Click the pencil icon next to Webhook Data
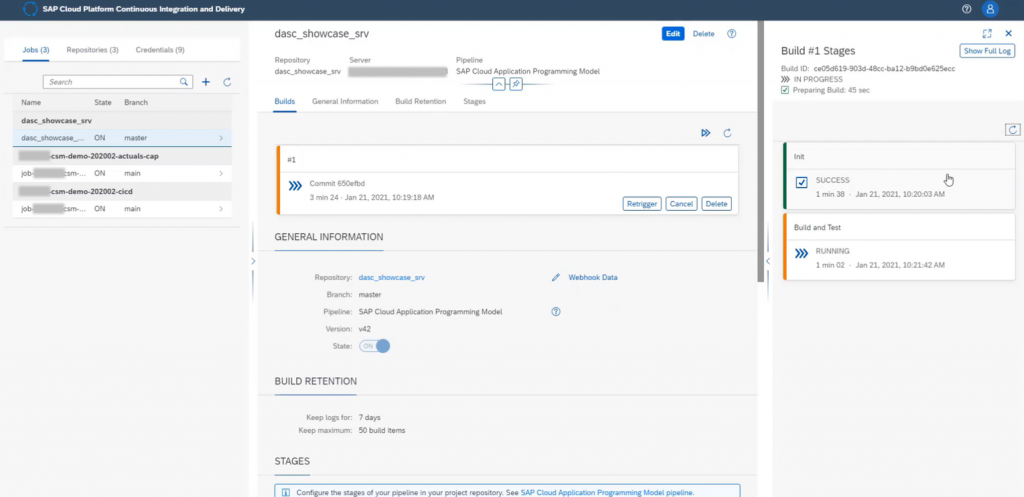This screenshot has width=1024, height=497. [556, 278]
